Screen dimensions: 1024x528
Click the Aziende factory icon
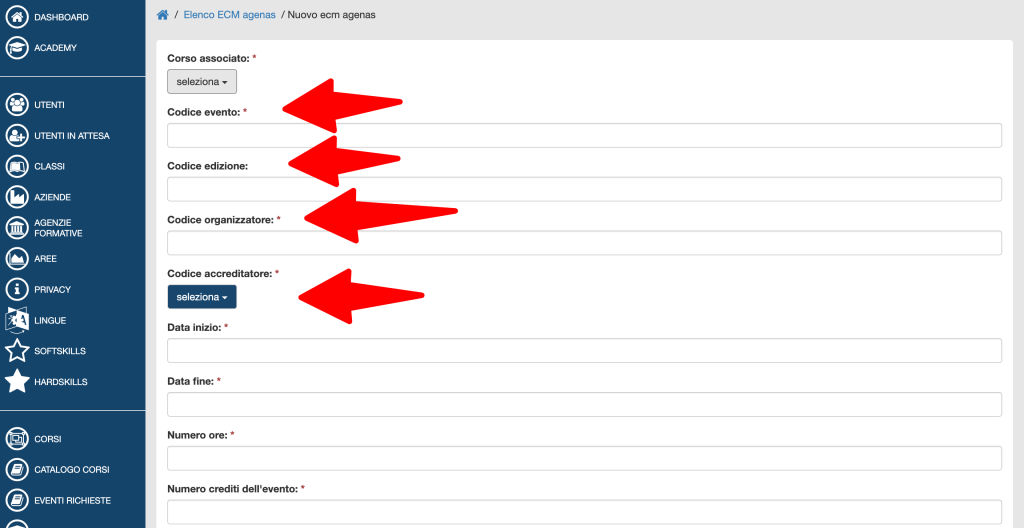tap(17, 197)
